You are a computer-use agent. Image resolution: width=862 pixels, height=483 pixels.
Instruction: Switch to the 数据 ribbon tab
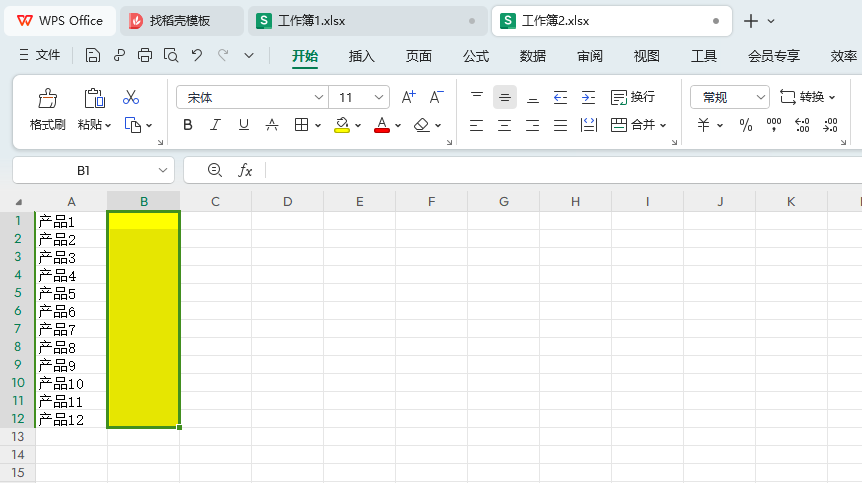[533, 56]
